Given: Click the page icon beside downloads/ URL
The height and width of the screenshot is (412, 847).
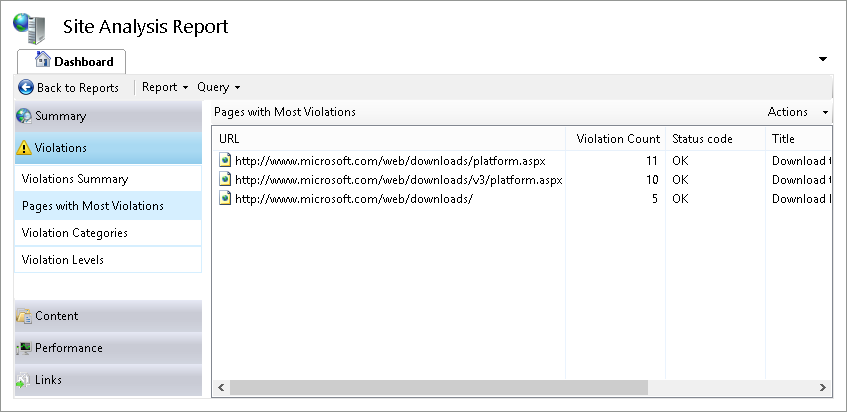Looking at the screenshot, I should click(226, 199).
